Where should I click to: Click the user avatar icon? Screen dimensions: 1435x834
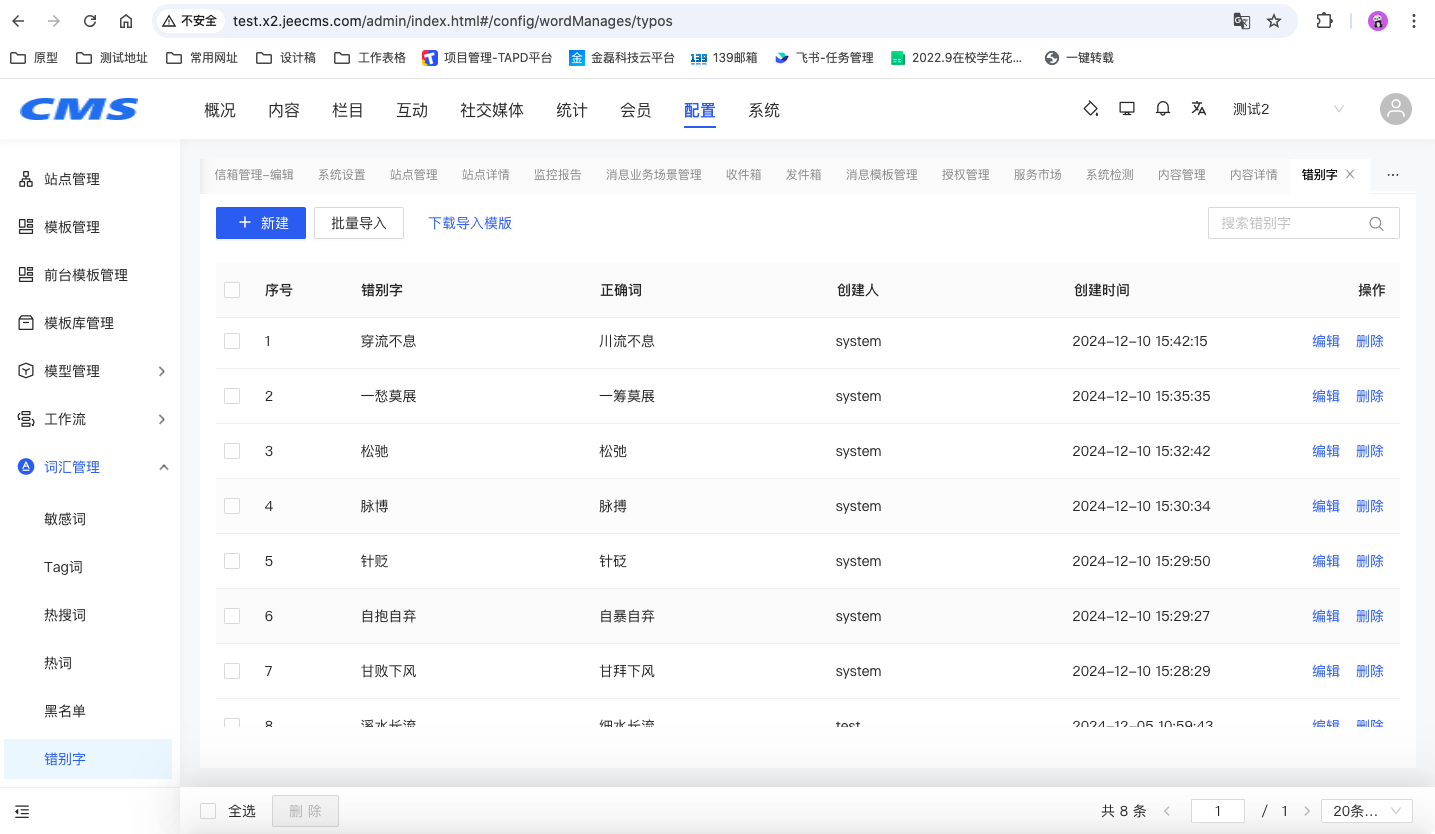pos(1395,109)
